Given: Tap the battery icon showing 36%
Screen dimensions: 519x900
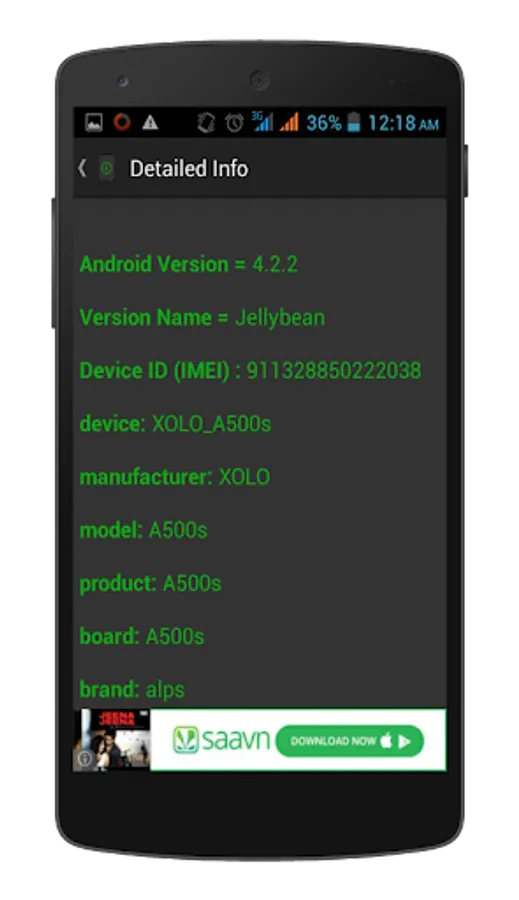Looking at the screenshot, I should click(354, 122).
